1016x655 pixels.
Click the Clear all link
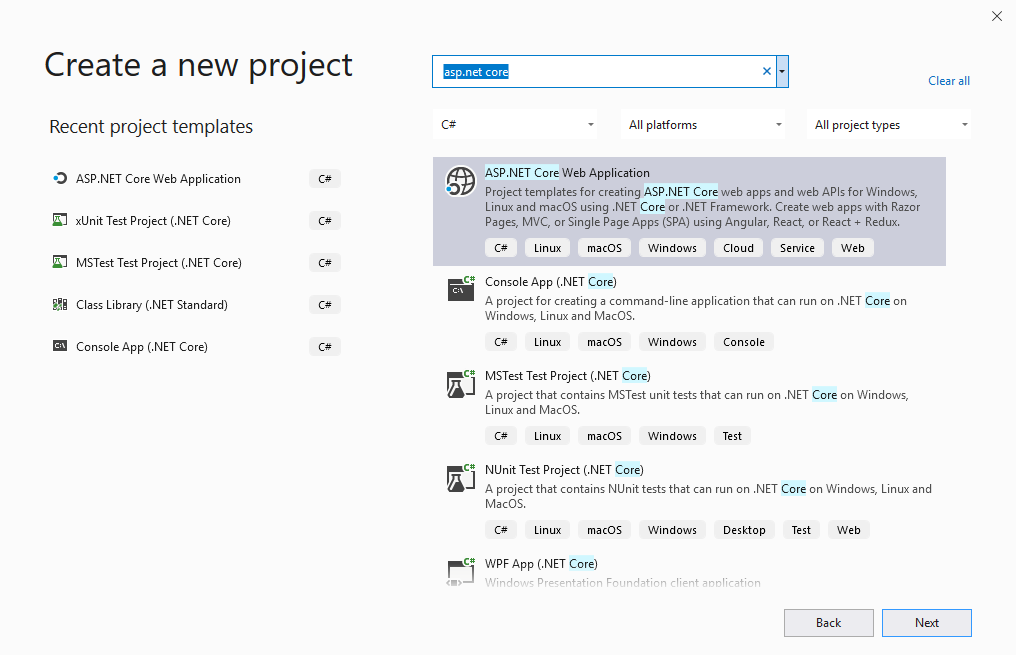pyautogui.click(x=949, y=81)
